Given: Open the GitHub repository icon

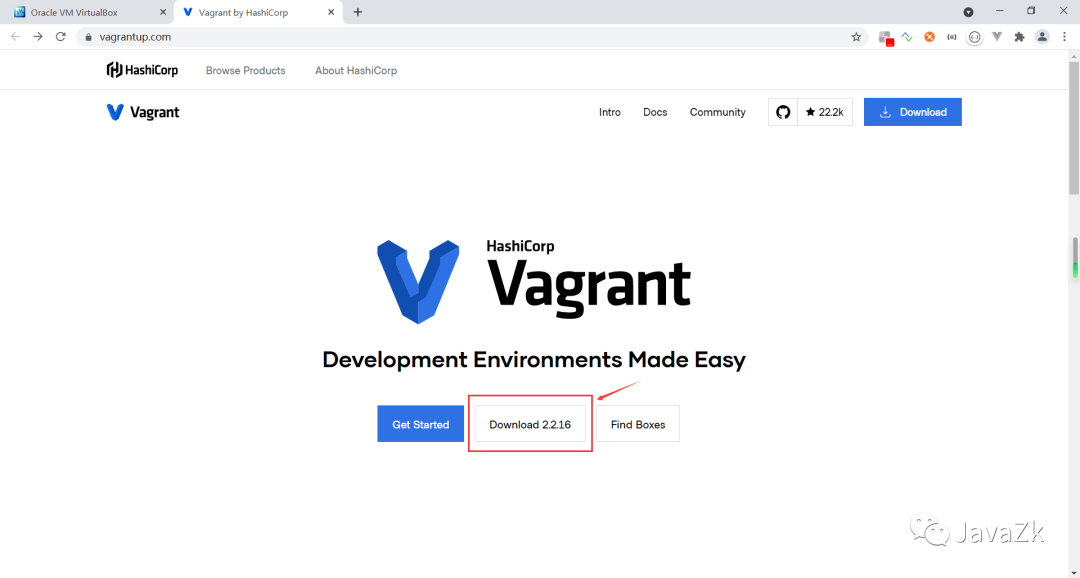Looking at the screenshot, I should point(783,112).
